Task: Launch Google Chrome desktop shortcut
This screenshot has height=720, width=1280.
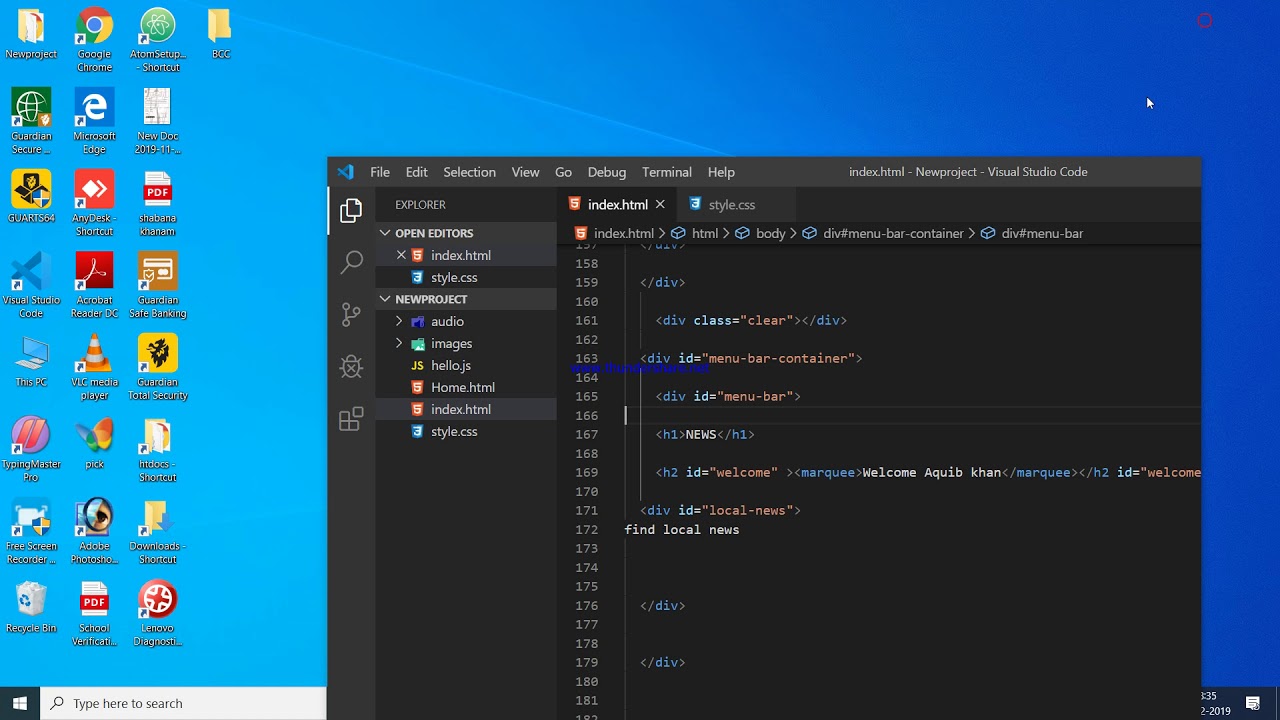Action: pyautogui.click(x=94, y=40)
